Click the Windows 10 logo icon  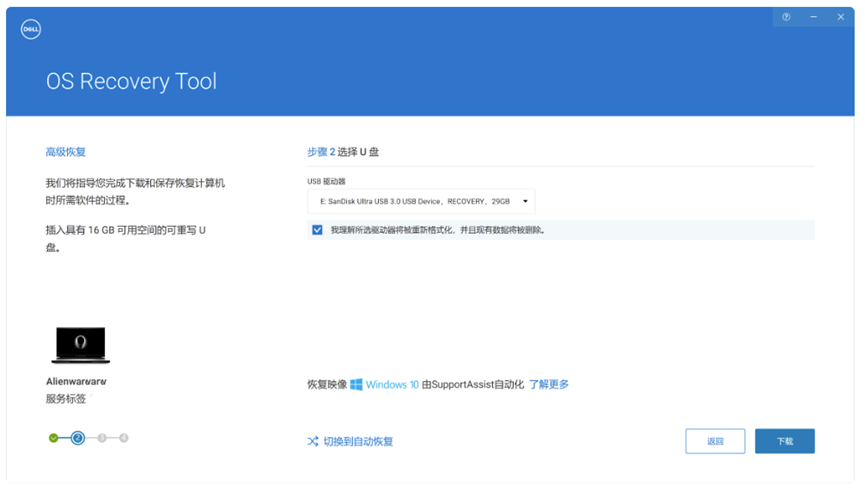coord(356,385)
